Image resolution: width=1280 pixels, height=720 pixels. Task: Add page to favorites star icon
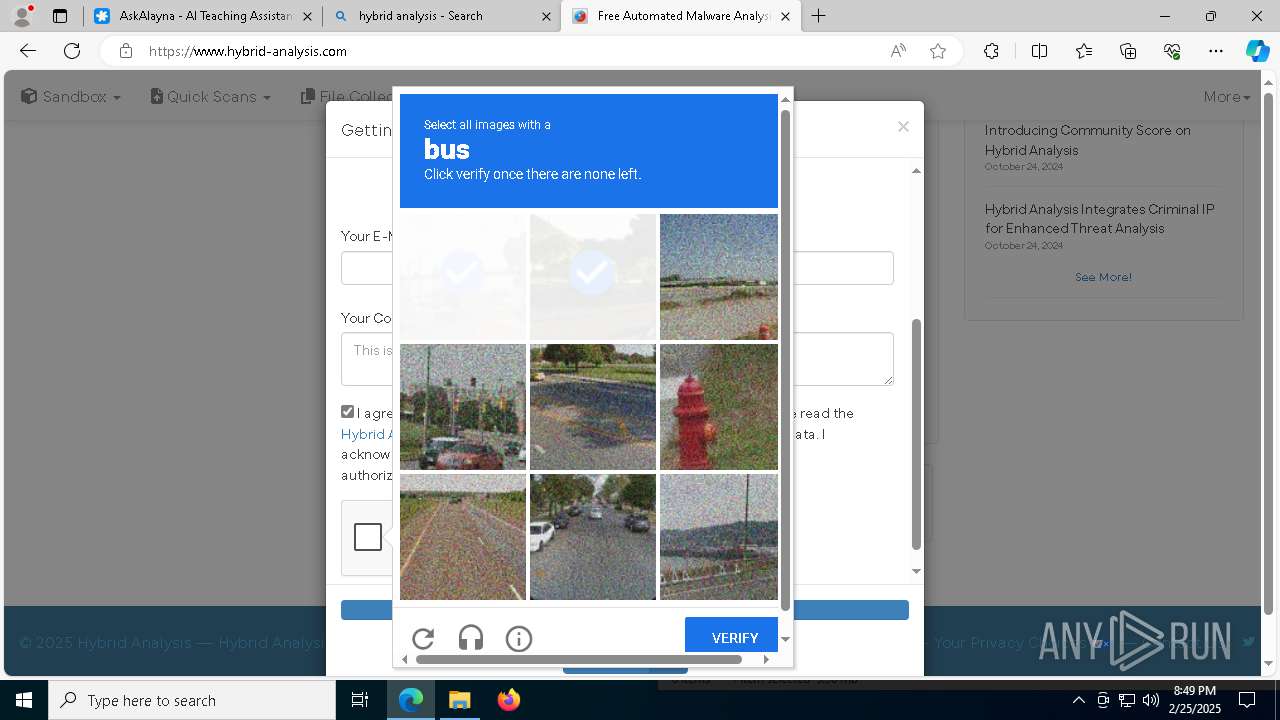pos(938,51)
